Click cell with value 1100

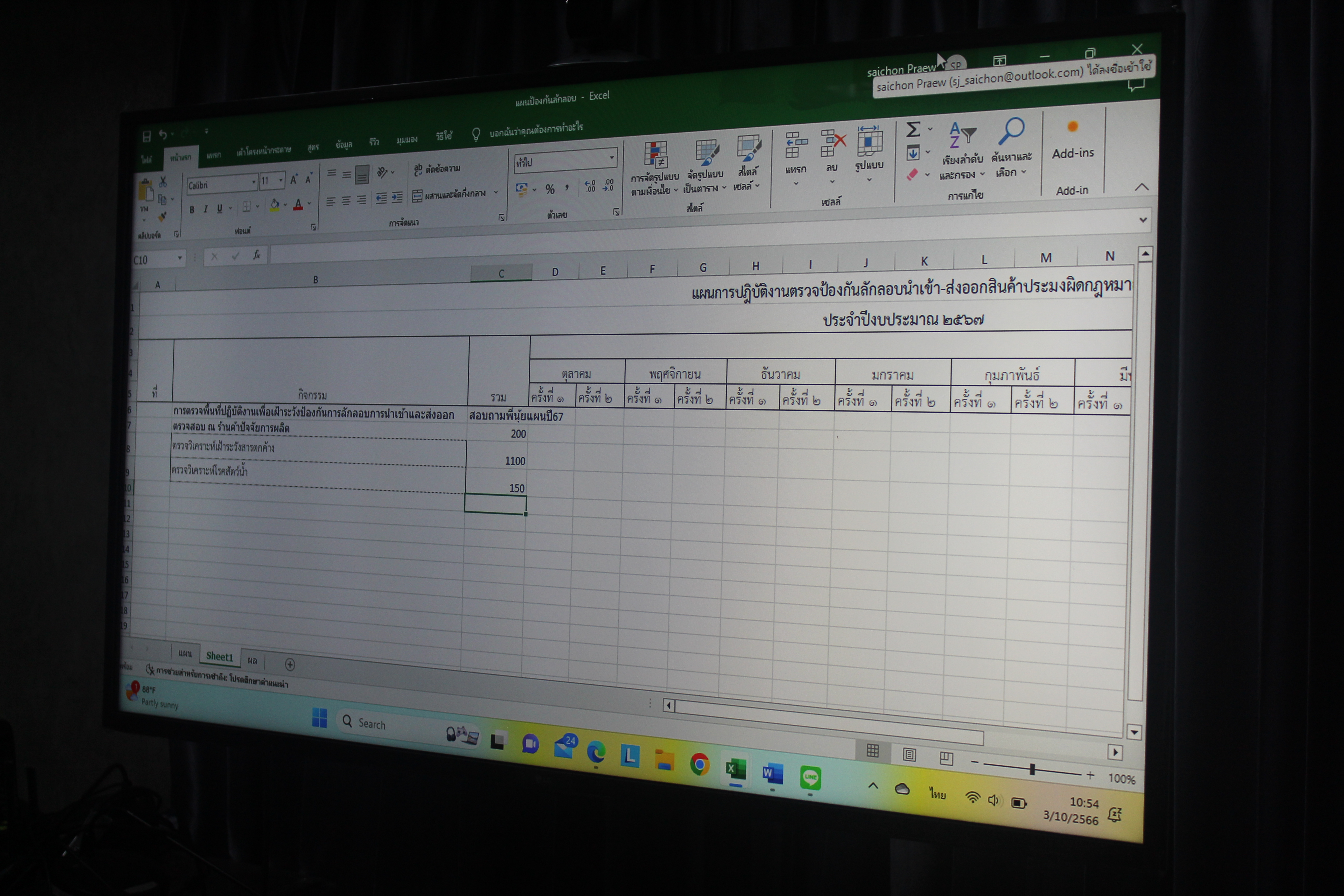(x=496, y=455)
